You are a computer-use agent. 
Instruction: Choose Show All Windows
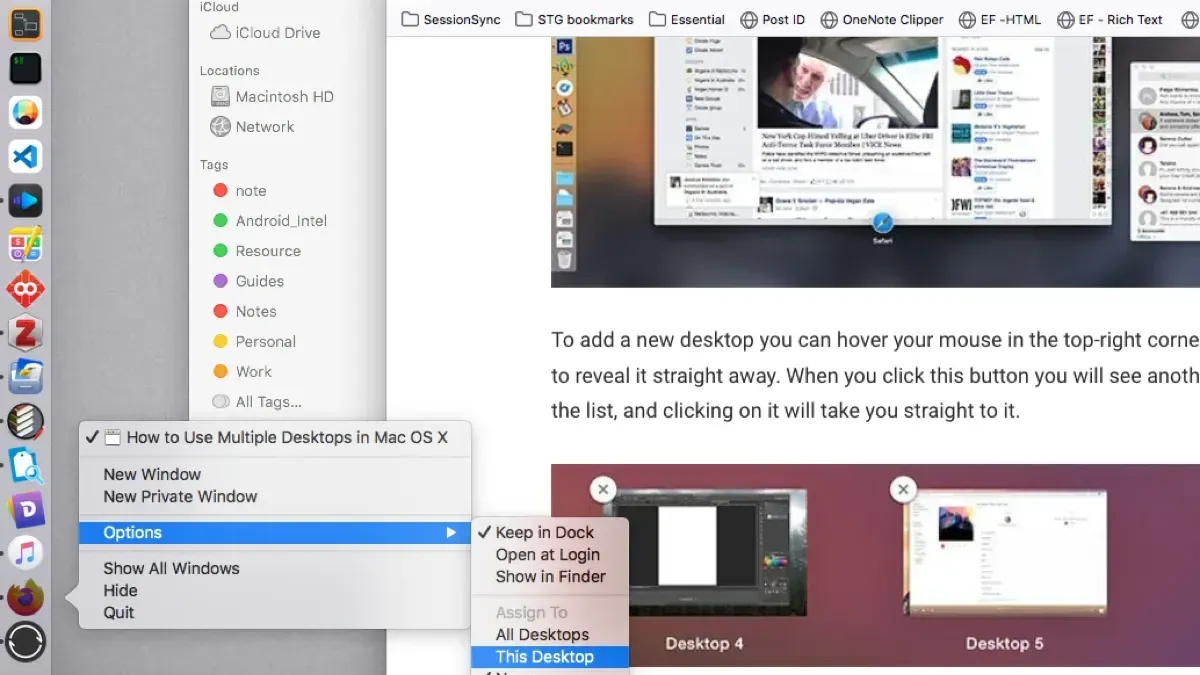[x=275, y=569]
